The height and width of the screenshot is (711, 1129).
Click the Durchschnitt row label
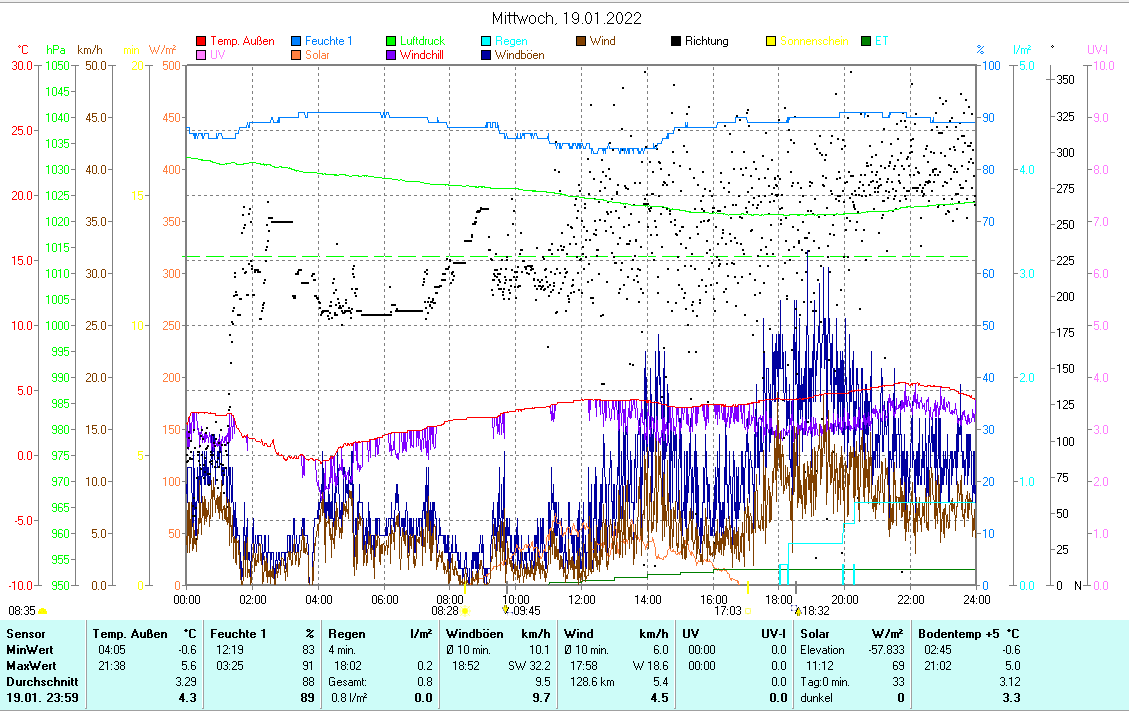tap(36, 682)
